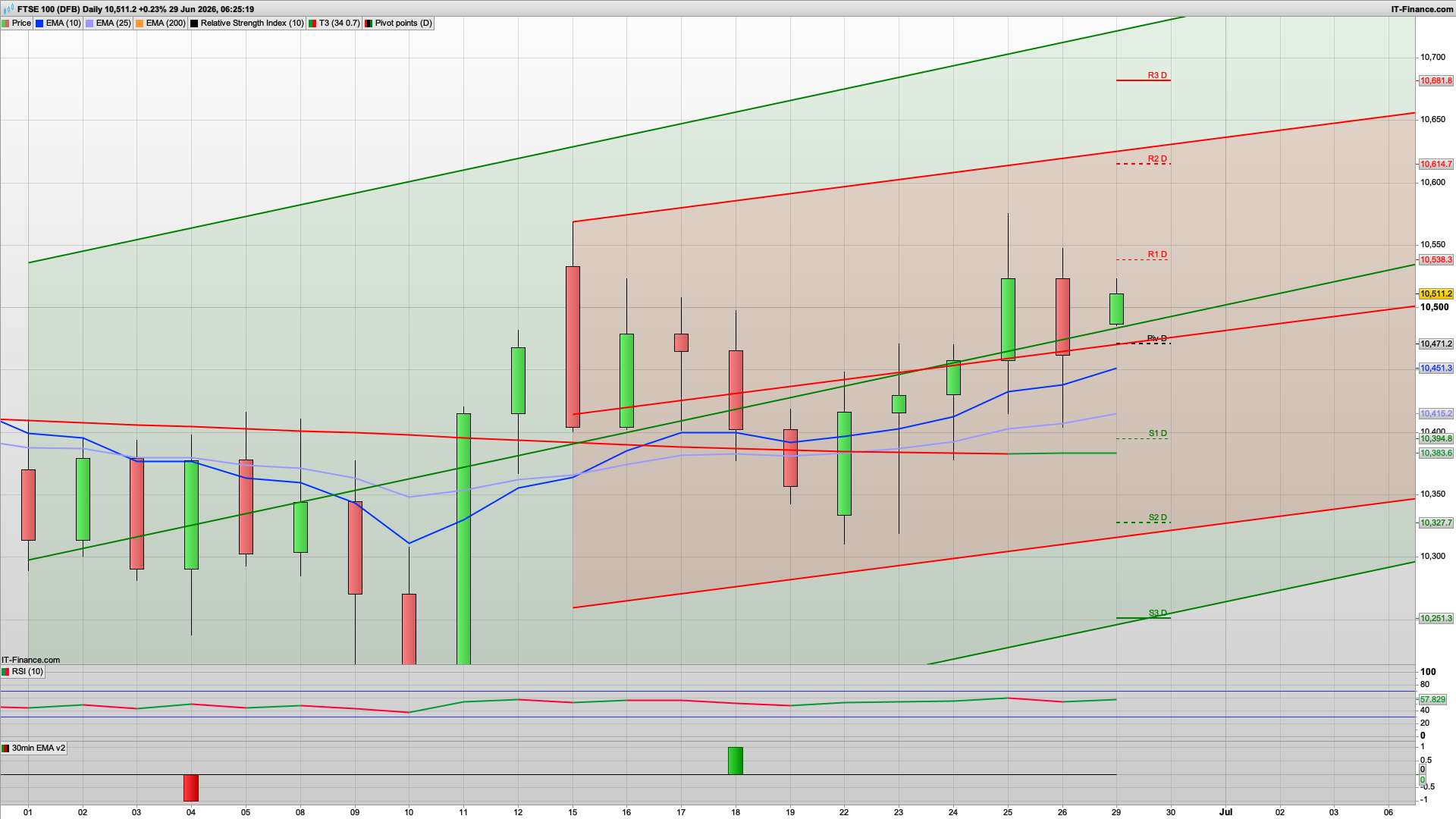Click the green candle on date 25
The height and width of the screenshot is (819, 1456).
pyautogui.click(x=1008, y=319)
